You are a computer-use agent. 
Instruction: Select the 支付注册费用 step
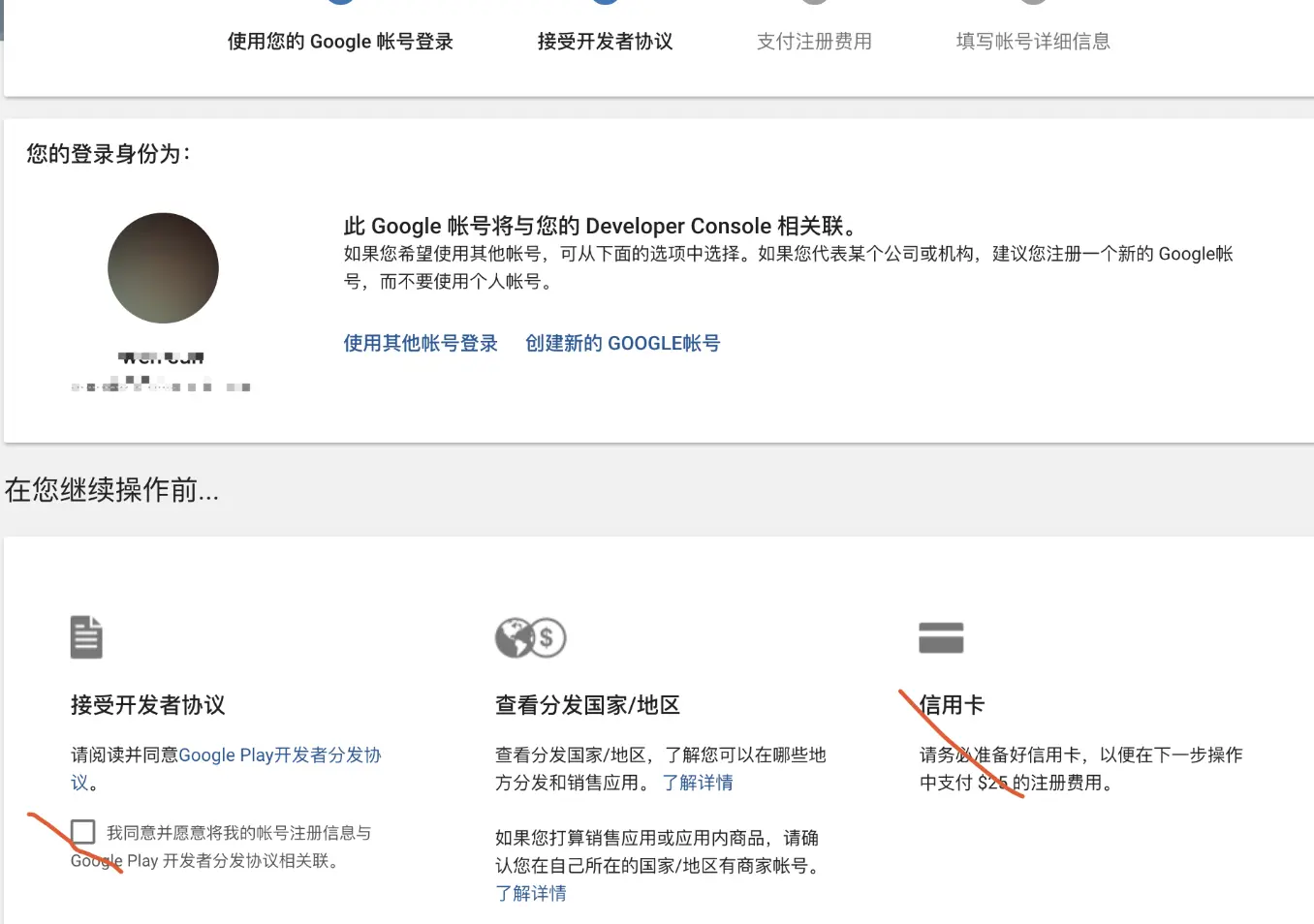814,42
